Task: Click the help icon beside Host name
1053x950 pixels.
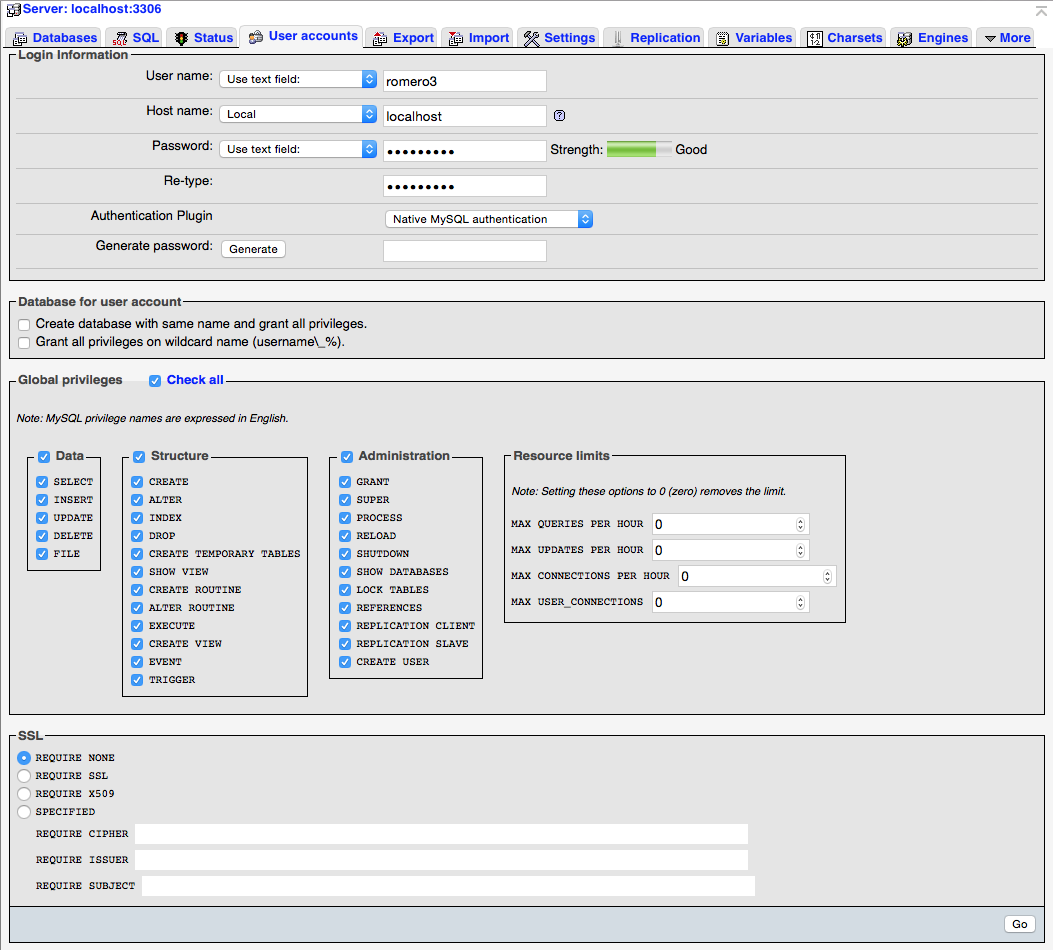Action: (x=559, y=115)
